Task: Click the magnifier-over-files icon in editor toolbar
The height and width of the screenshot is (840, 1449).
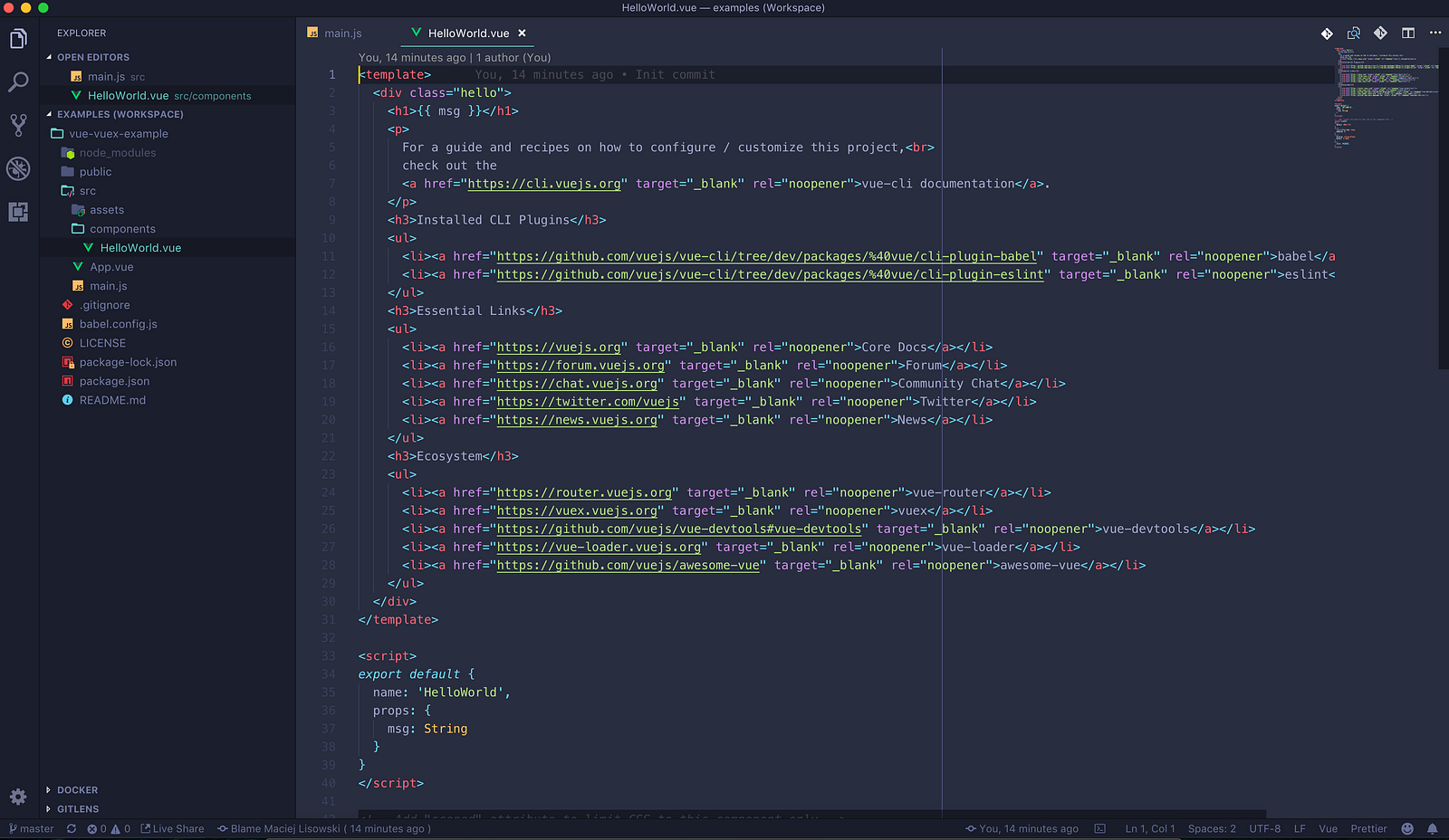Action: point(1354,33)
